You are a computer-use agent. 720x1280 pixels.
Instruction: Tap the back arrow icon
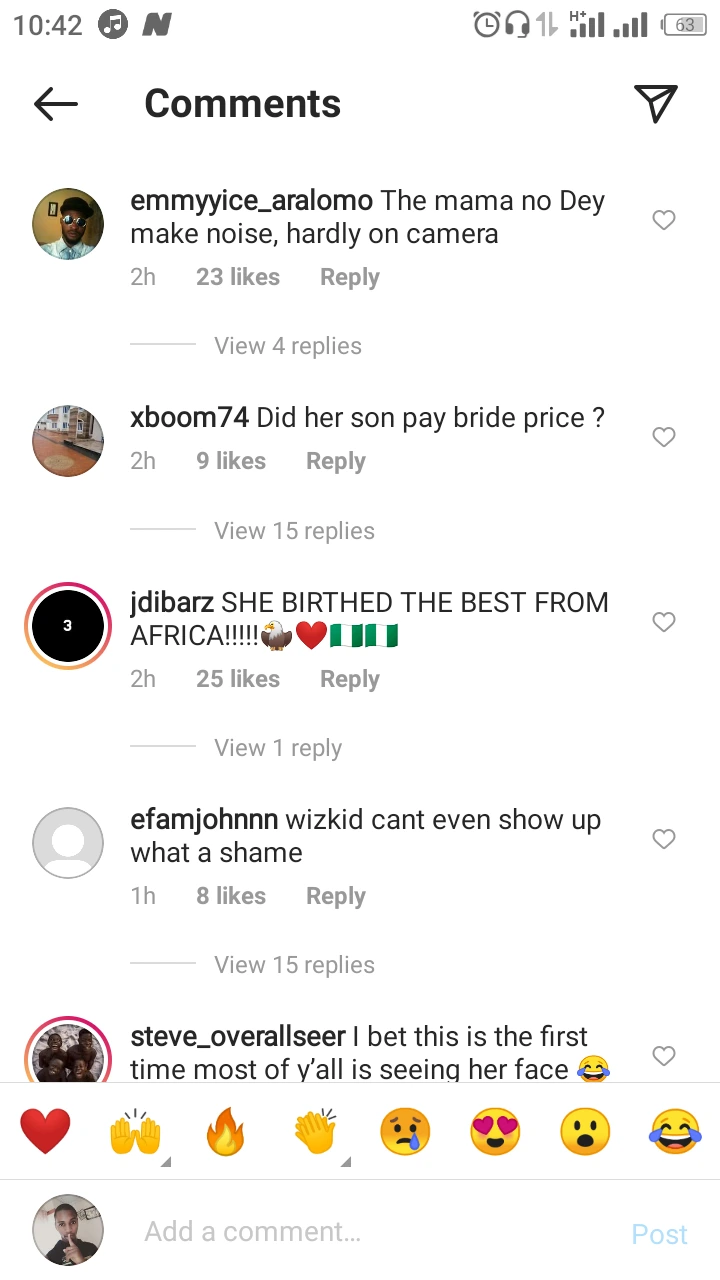click(x=56, y=103)
